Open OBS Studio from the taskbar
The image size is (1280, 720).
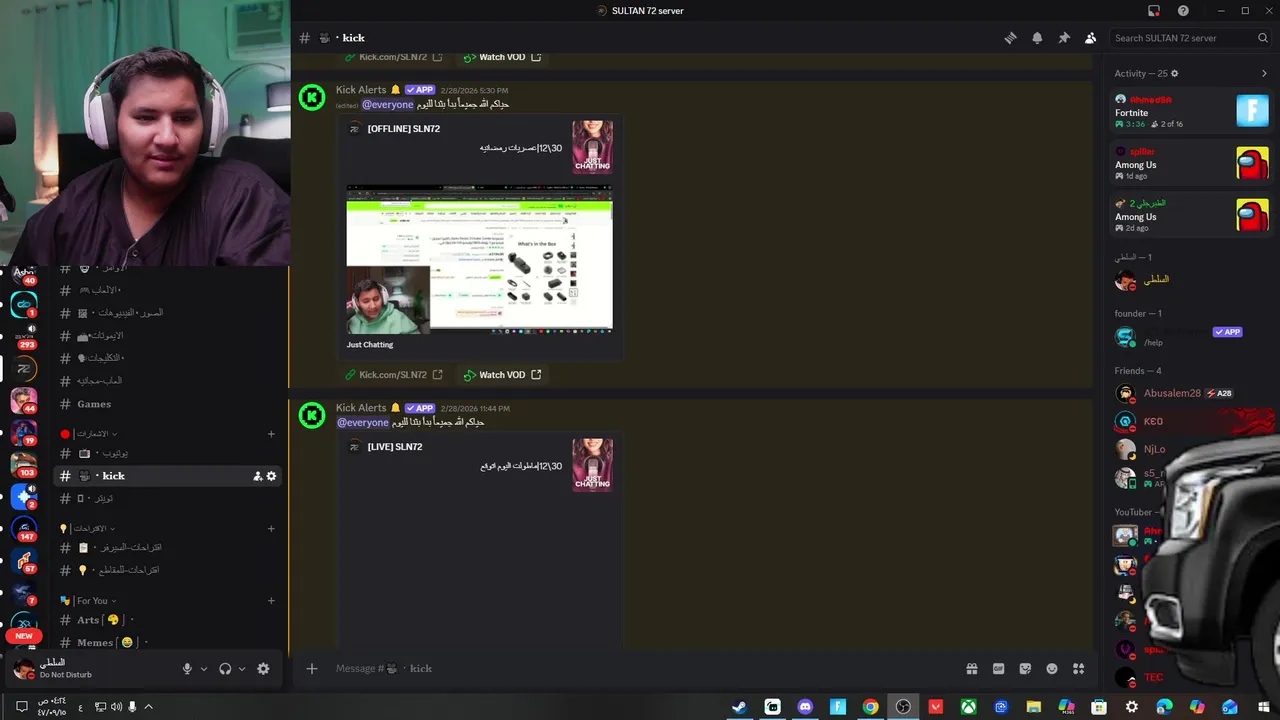[903, 707]
